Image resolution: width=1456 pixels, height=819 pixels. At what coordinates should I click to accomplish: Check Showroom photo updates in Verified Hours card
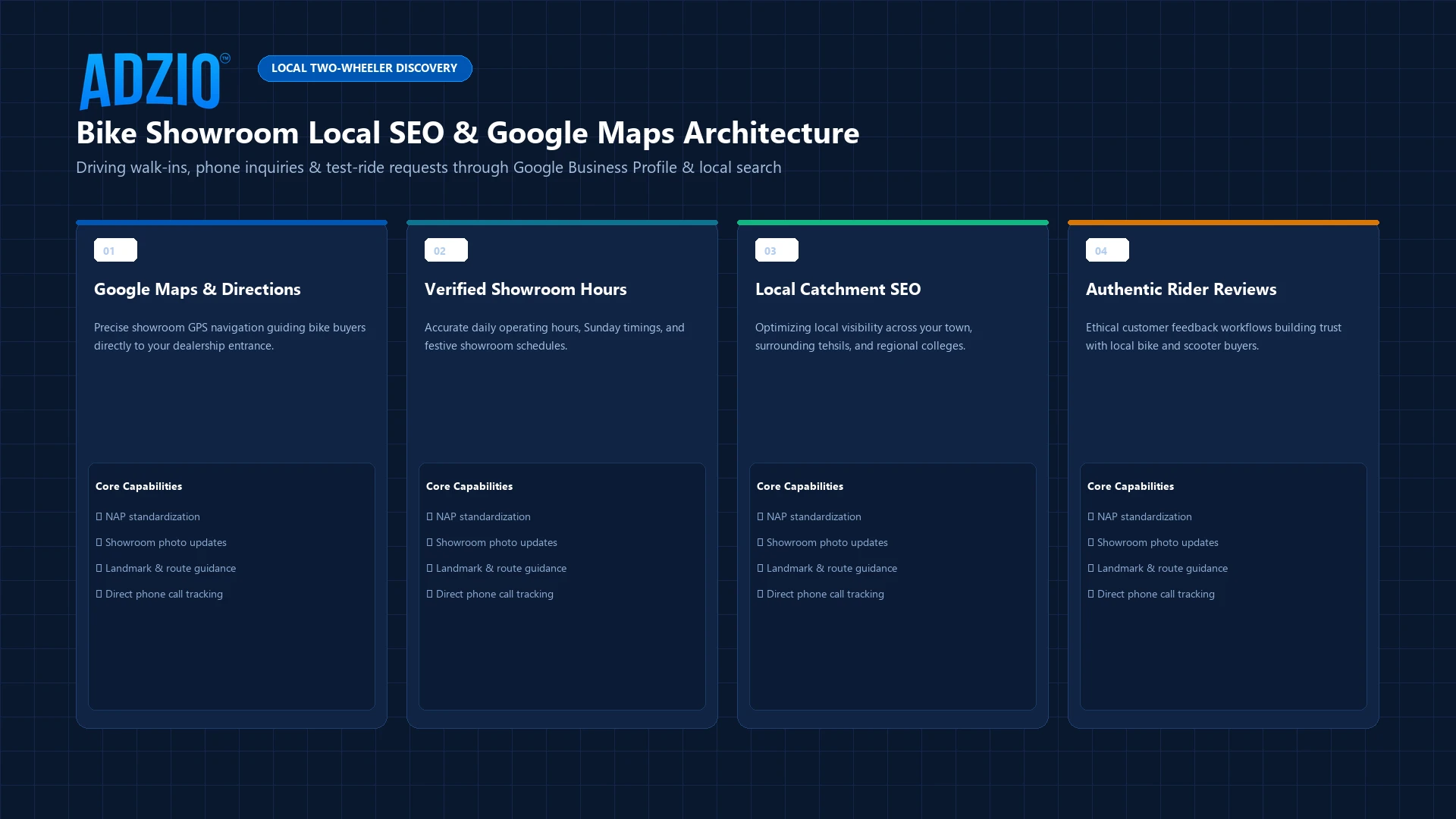[x=491, y=542]
